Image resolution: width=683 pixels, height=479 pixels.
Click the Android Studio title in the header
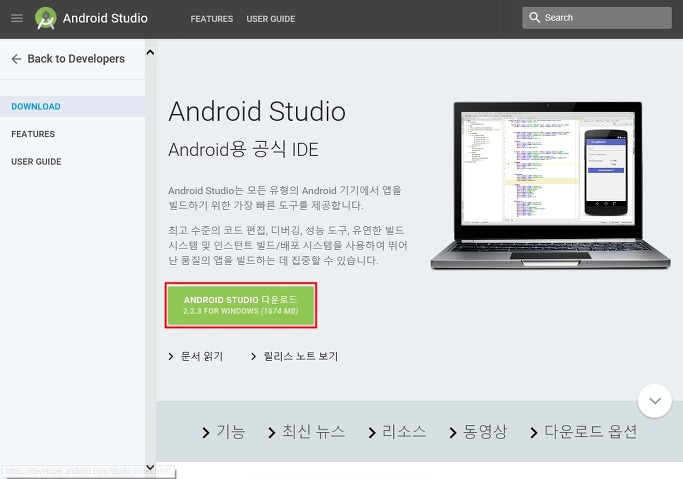click(x=105, y=18)
